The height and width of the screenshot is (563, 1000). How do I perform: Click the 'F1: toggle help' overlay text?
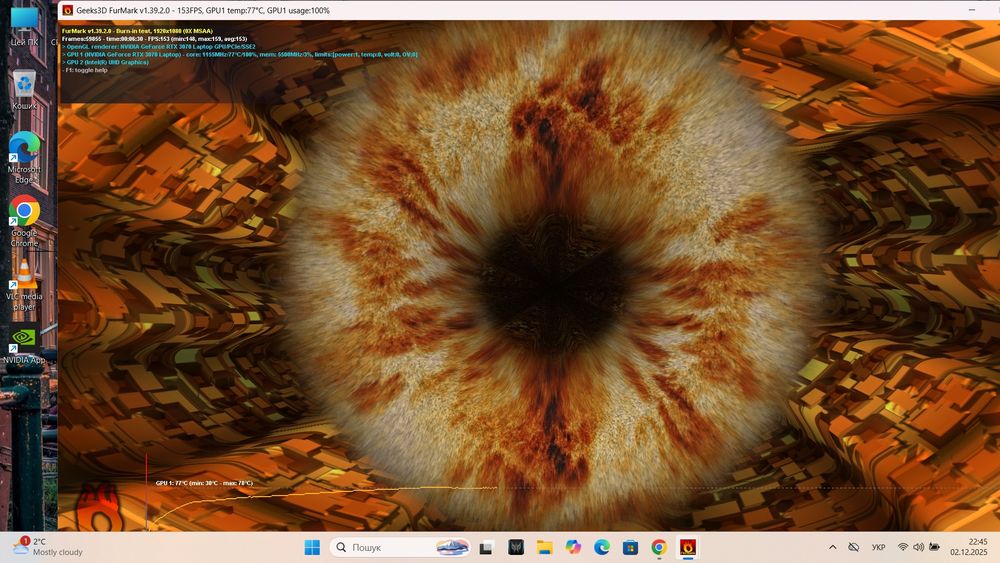85,70
